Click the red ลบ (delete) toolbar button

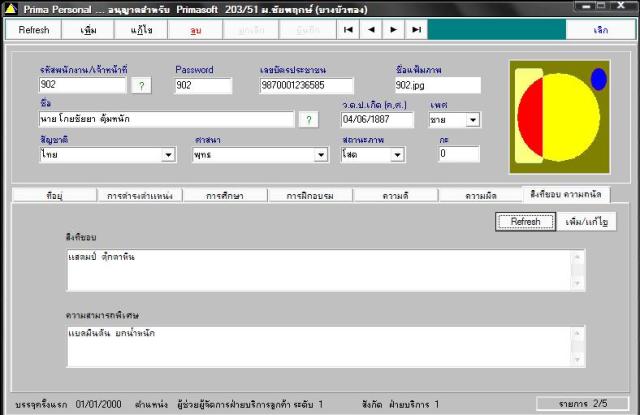pyautogui.click(x=196, y=30)
